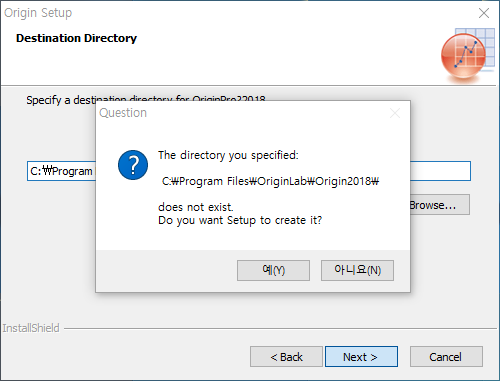Click the 'Specify a destination directory' instruction
The width and height of the screenshot is (500, 381).
[x=146, y=100]
